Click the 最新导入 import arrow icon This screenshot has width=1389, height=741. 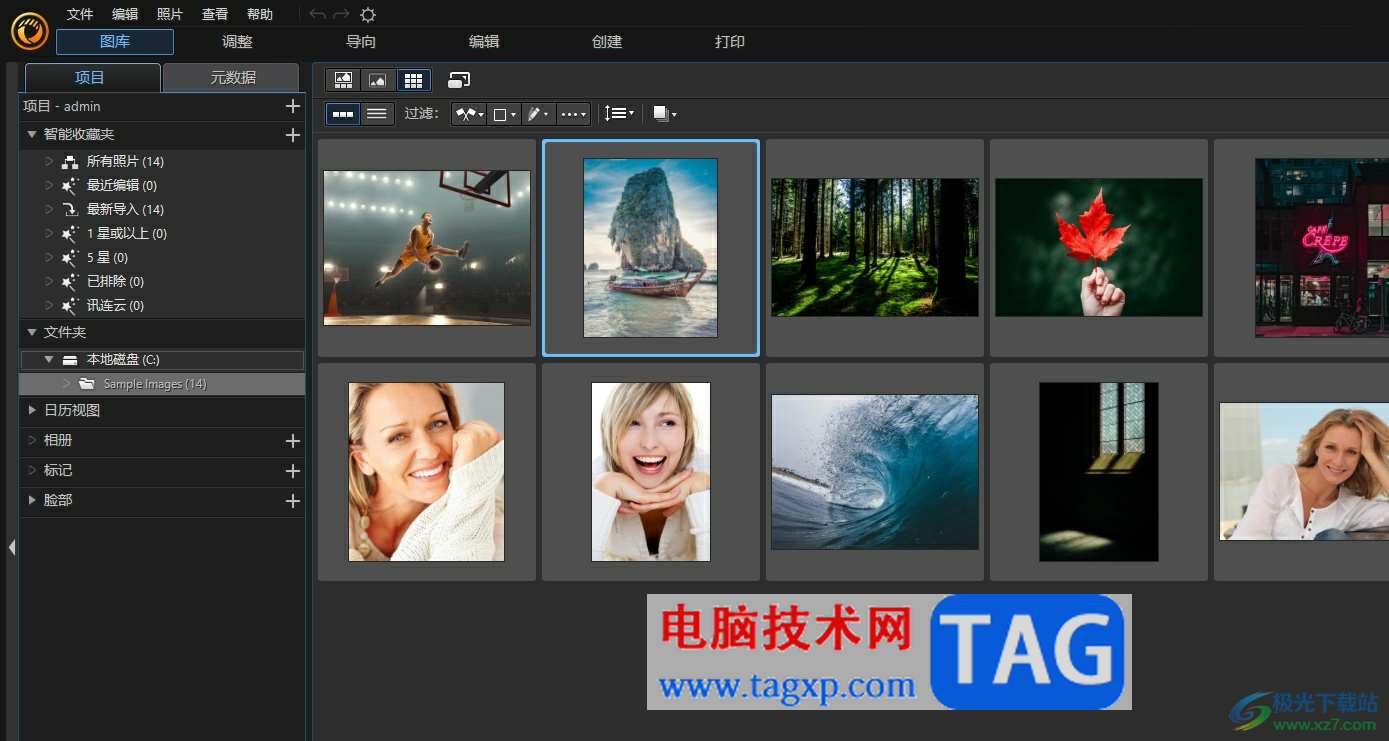pos(70,209)
